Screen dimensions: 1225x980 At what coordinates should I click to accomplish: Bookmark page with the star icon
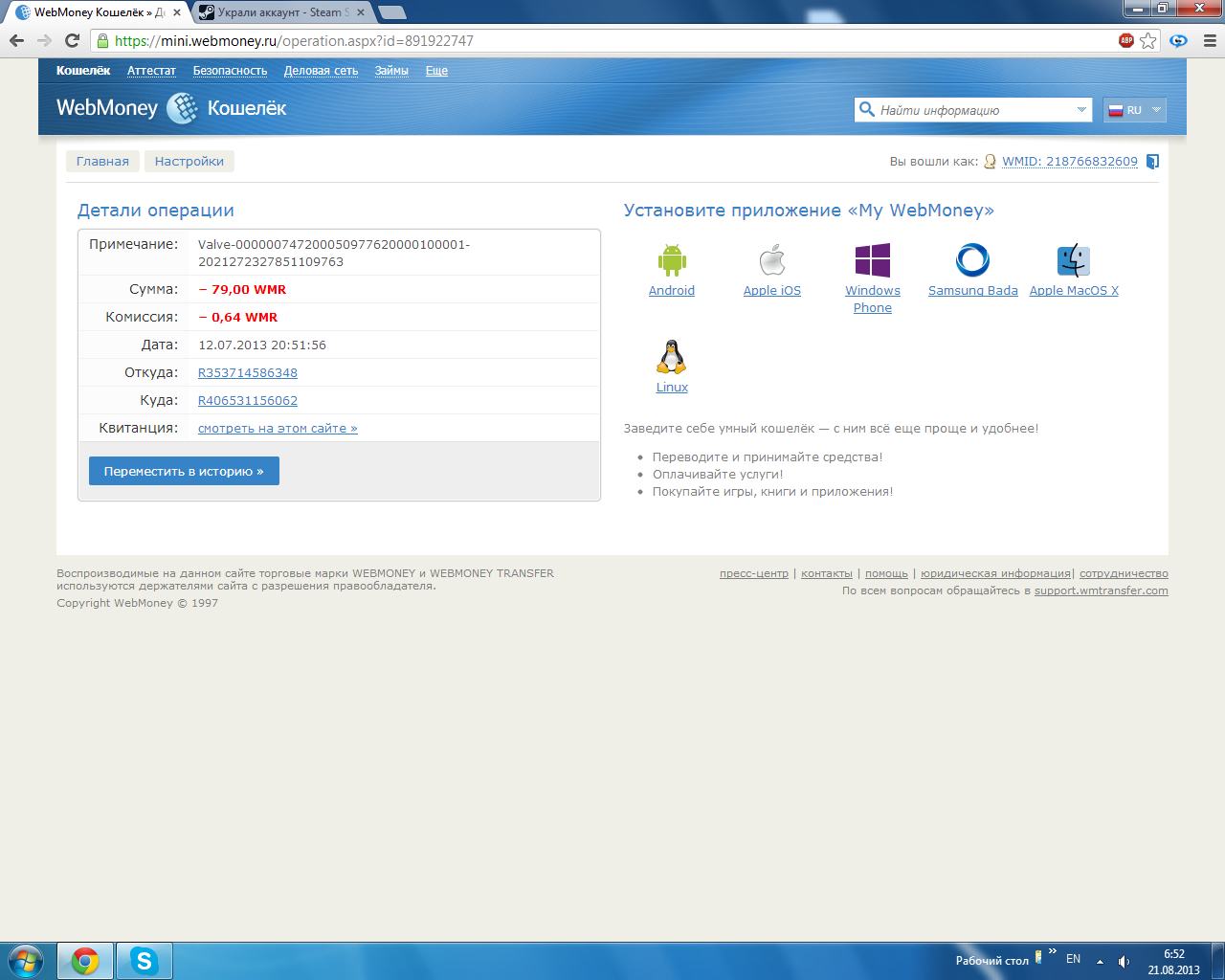pyautogui.click(x=1148, y=40)
